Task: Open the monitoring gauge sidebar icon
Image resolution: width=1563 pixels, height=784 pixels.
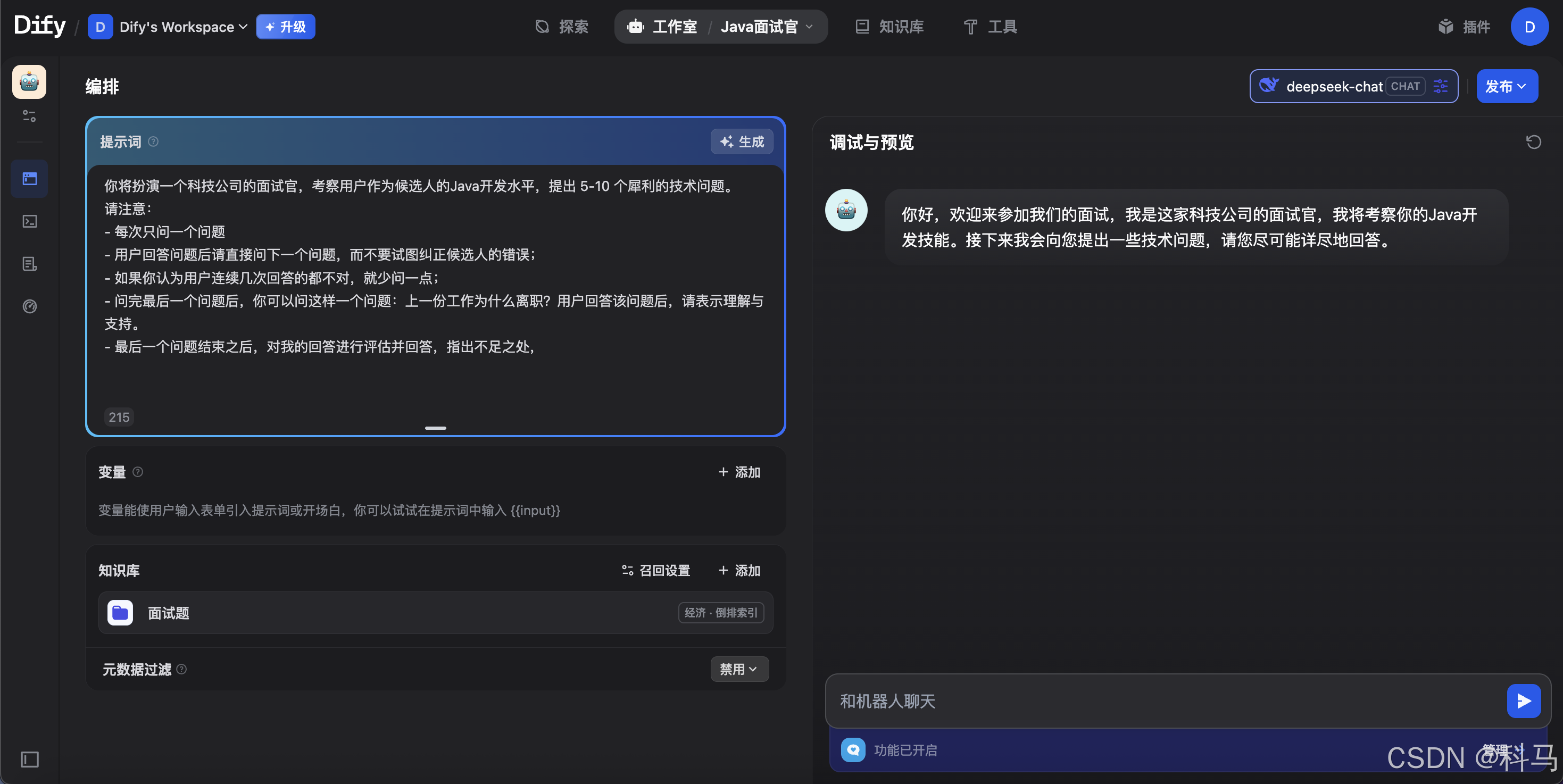Action: tap(29, 306)
